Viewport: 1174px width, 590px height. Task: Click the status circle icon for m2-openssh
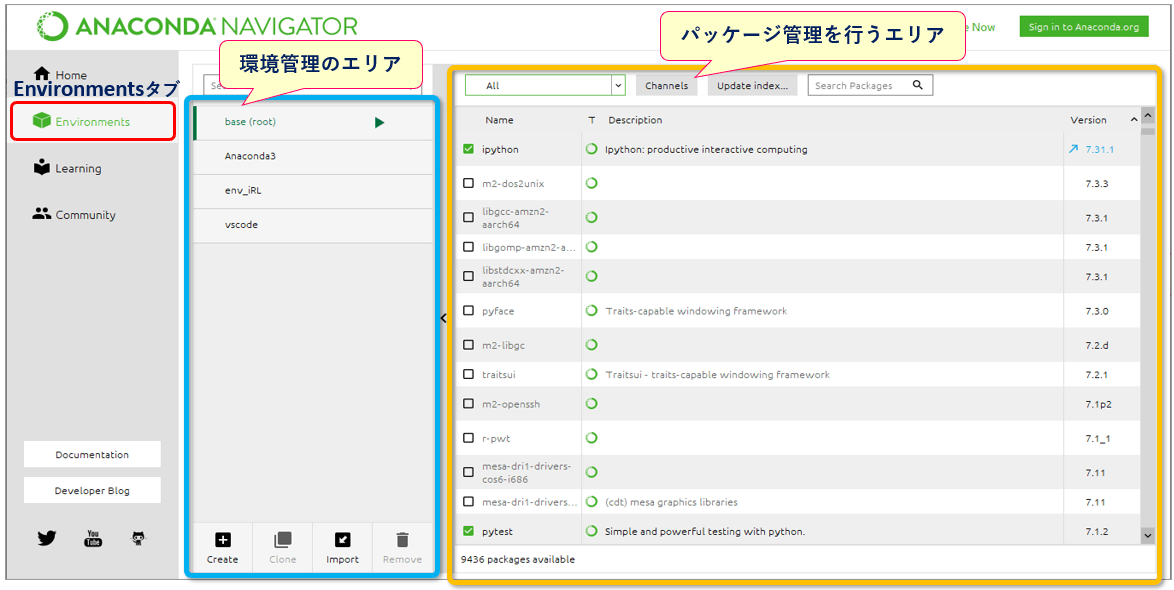[591, 404]
